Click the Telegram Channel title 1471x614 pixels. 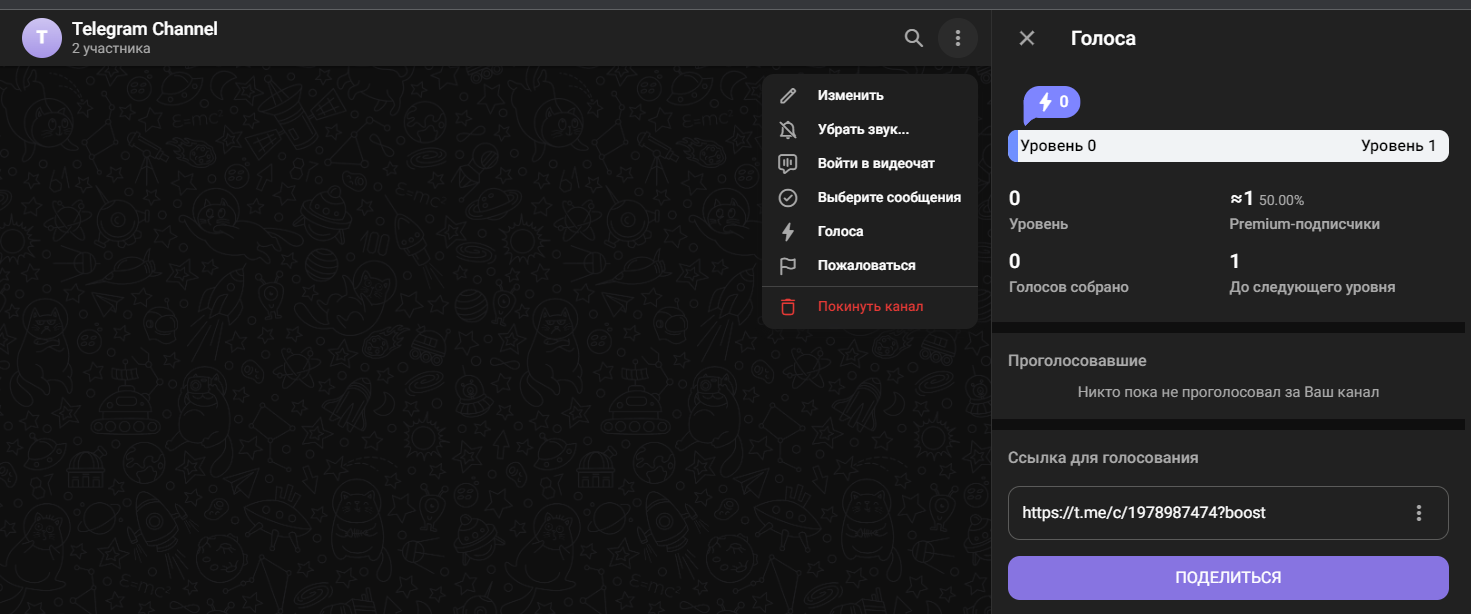click(145, 29)
